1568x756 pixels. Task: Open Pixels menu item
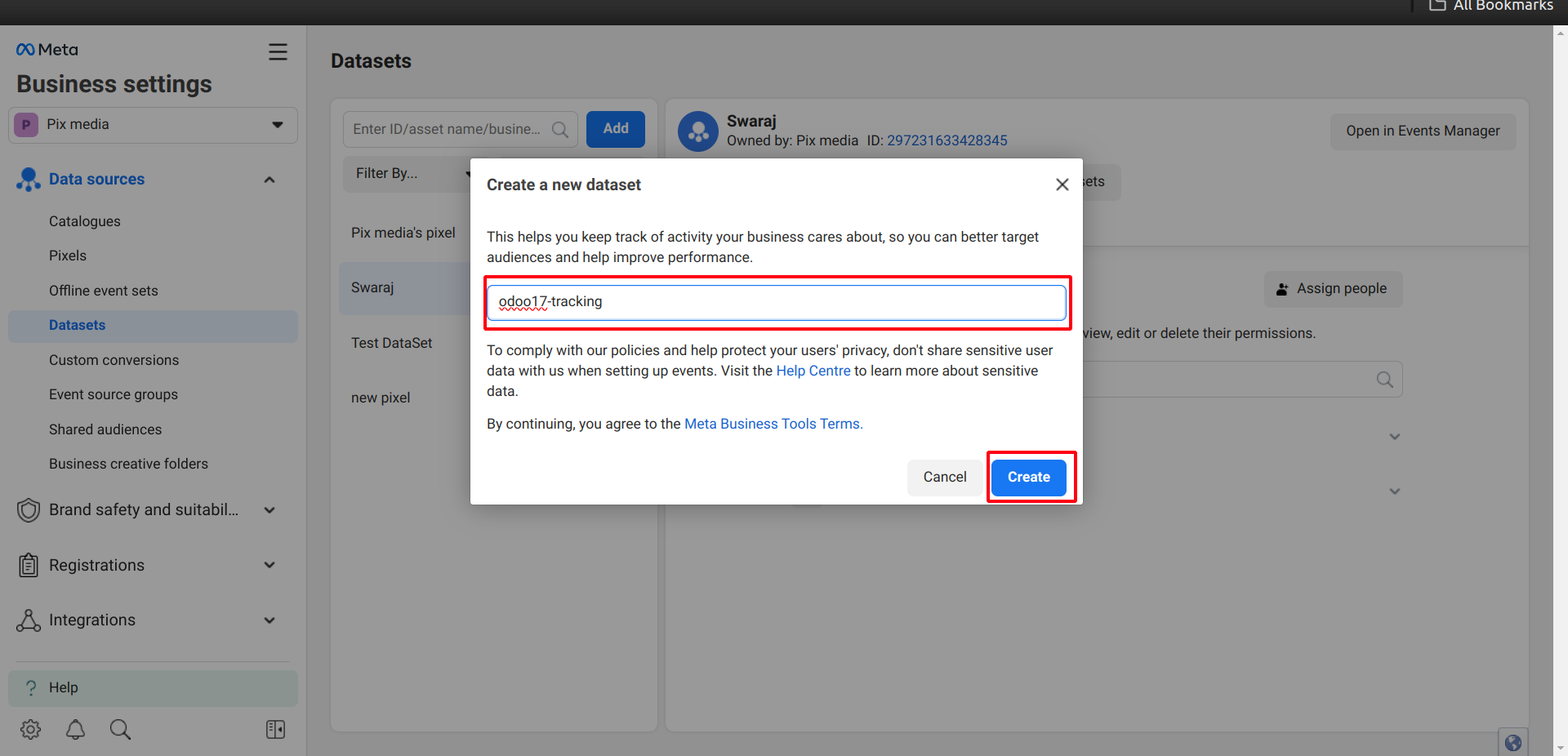coord(68,256)
